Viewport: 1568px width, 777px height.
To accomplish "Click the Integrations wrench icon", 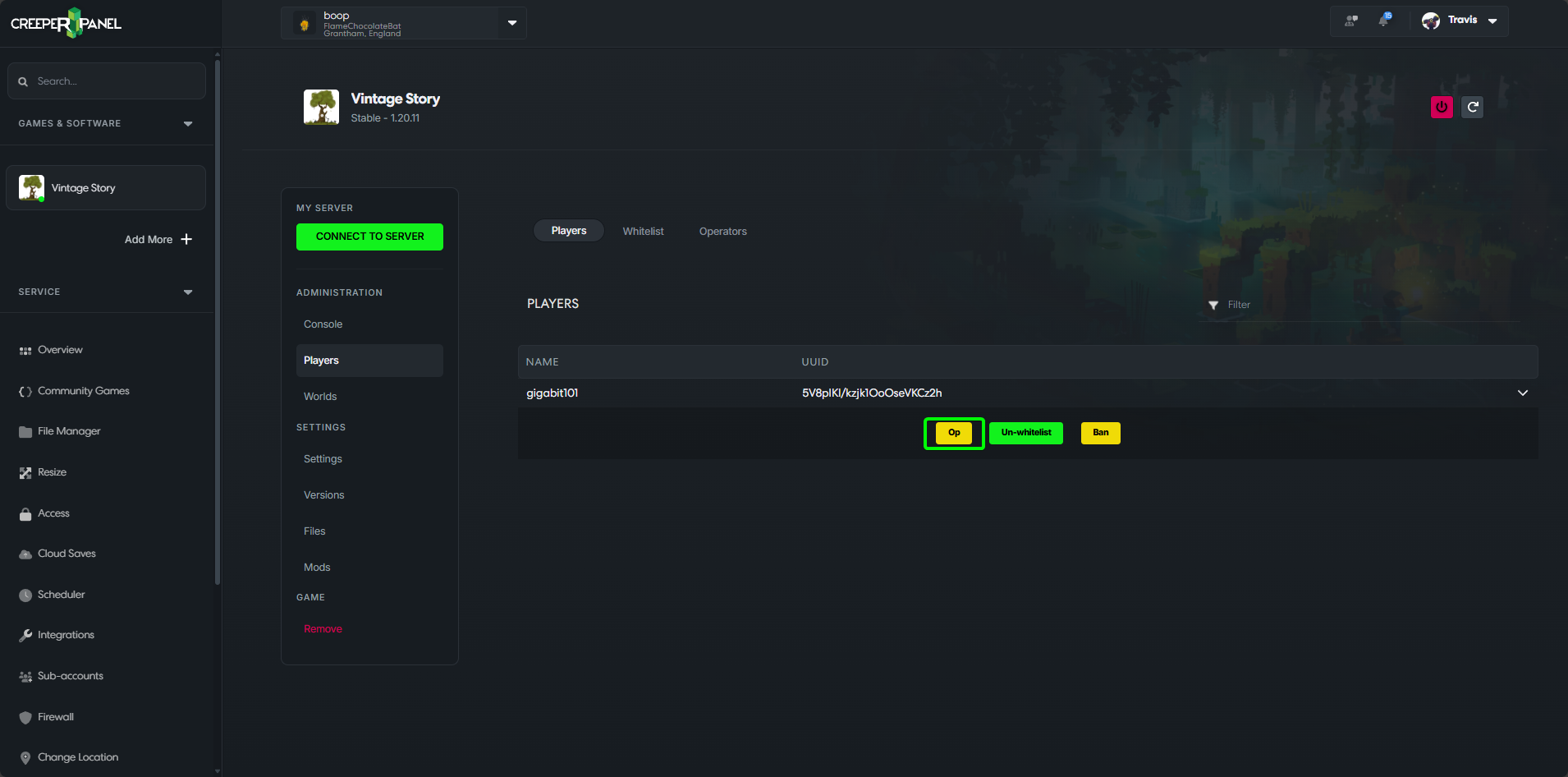I will (x=25, y=636).
